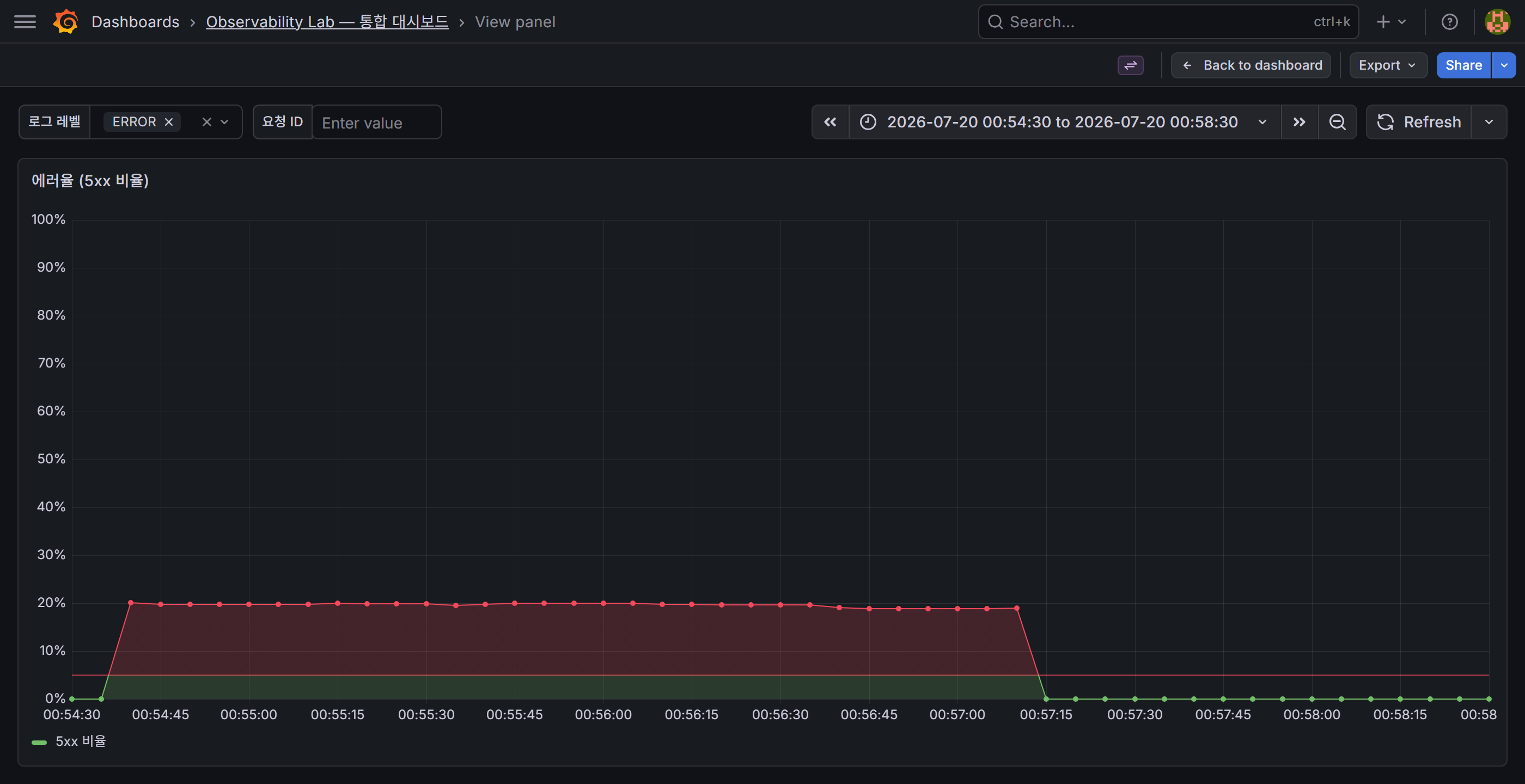Viewport: 1525px width, 784px height.
Task: Click Back to dashboard button
Action: click(1251, 65)
